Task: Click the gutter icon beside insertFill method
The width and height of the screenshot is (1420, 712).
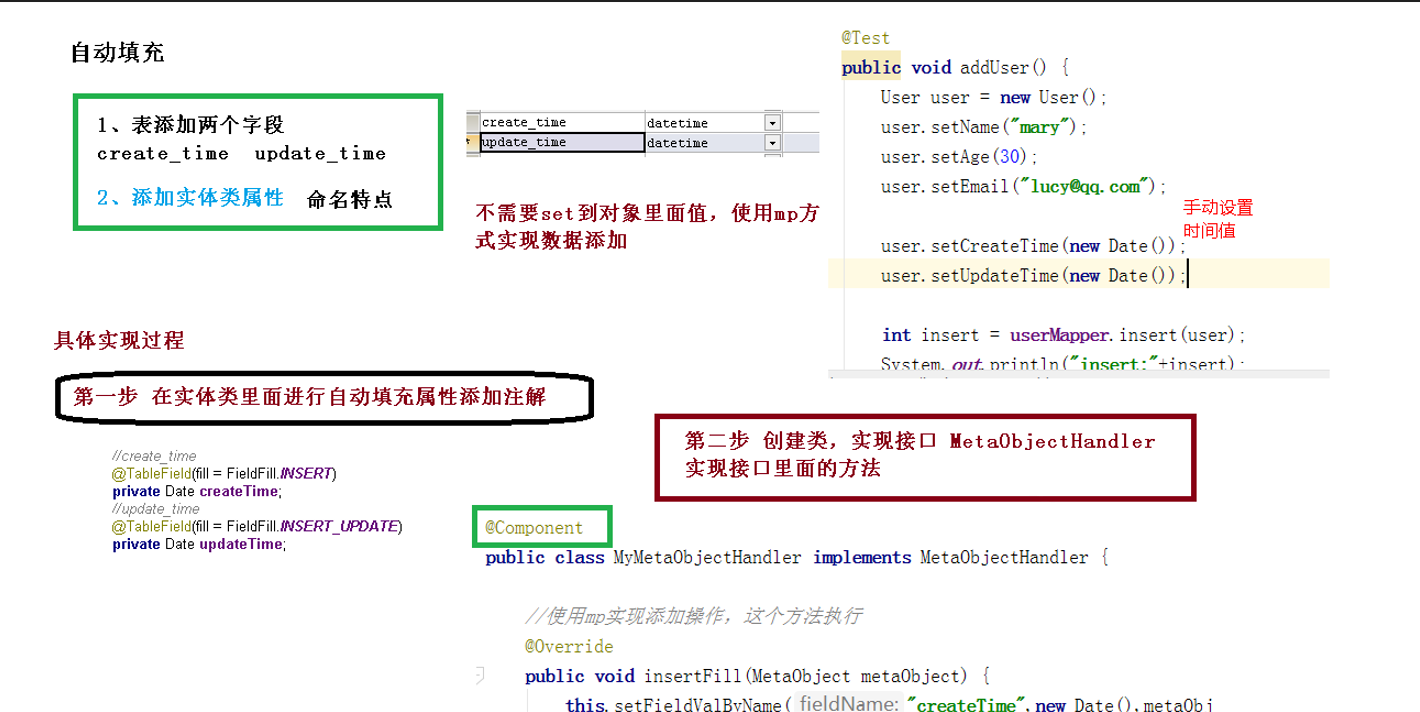Action: tap(480, 675)
